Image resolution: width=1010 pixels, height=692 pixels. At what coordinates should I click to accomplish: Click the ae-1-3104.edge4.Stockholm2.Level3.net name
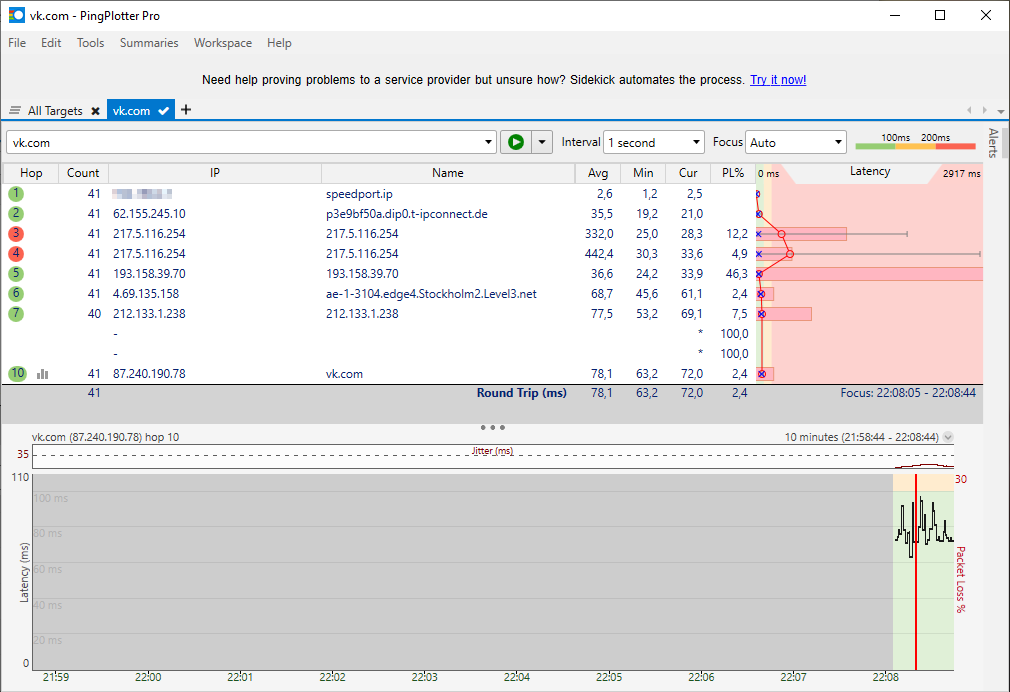click(x=431, y=294)
